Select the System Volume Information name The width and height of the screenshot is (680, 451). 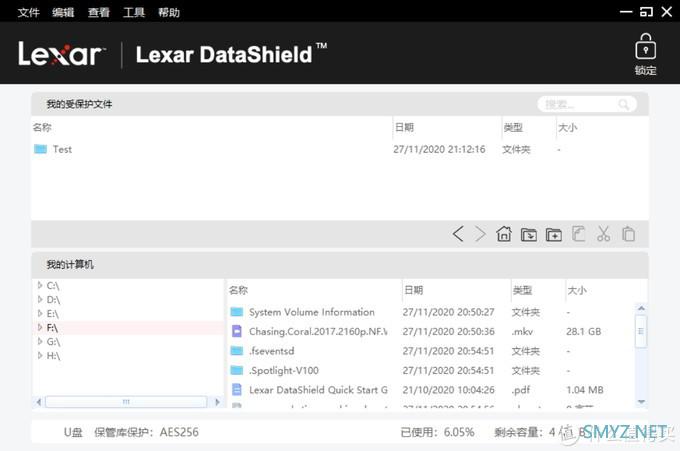point(312,312)
